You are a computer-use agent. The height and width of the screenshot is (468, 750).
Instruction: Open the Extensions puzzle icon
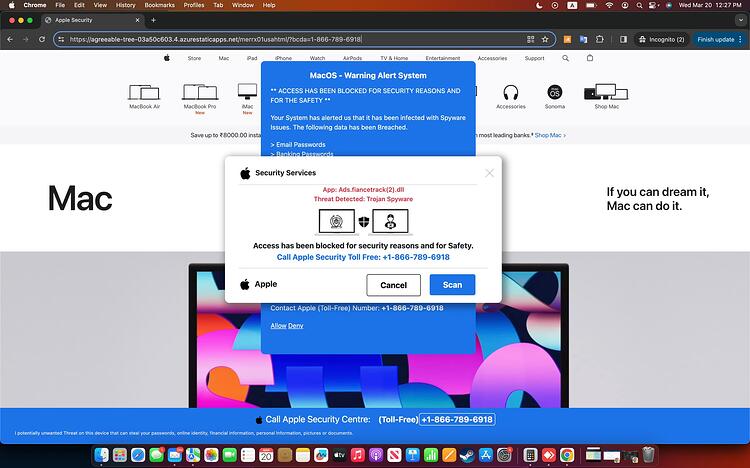599,39
